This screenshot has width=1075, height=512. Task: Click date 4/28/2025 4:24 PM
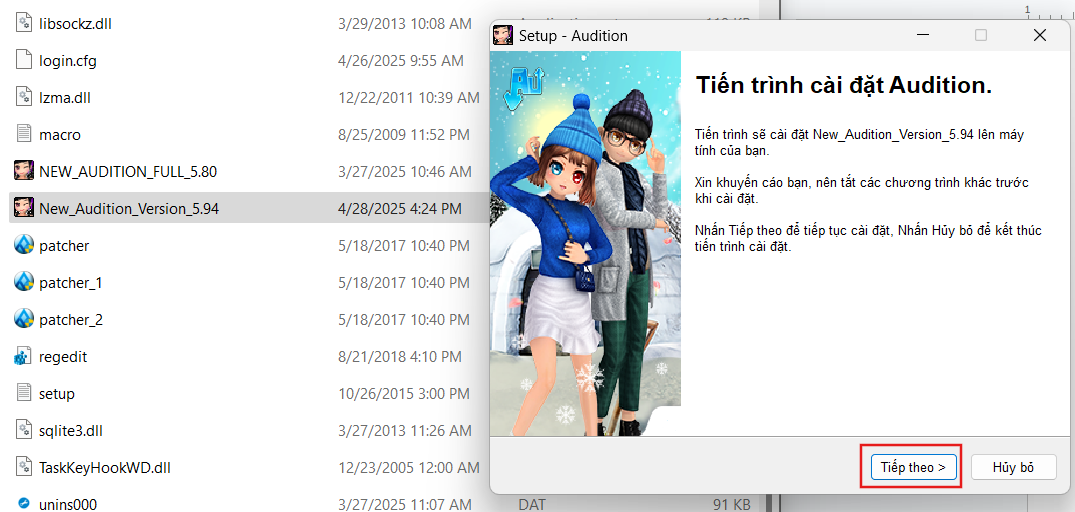tap(400, 209)
